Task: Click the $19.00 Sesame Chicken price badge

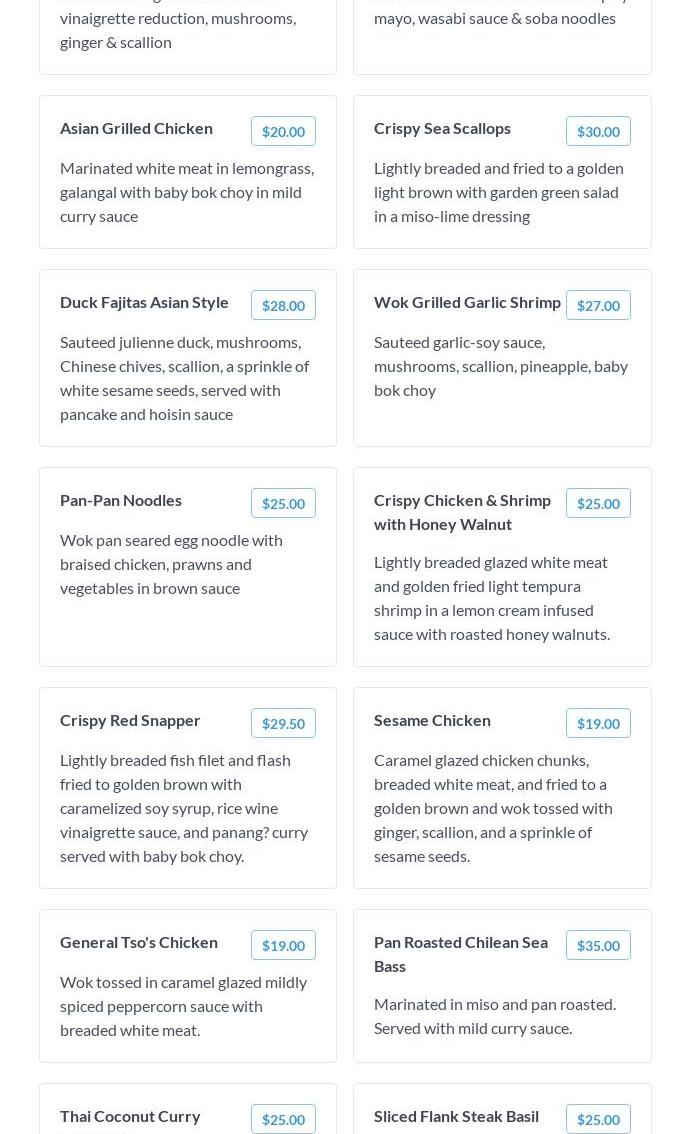Action: click(598, 723)
